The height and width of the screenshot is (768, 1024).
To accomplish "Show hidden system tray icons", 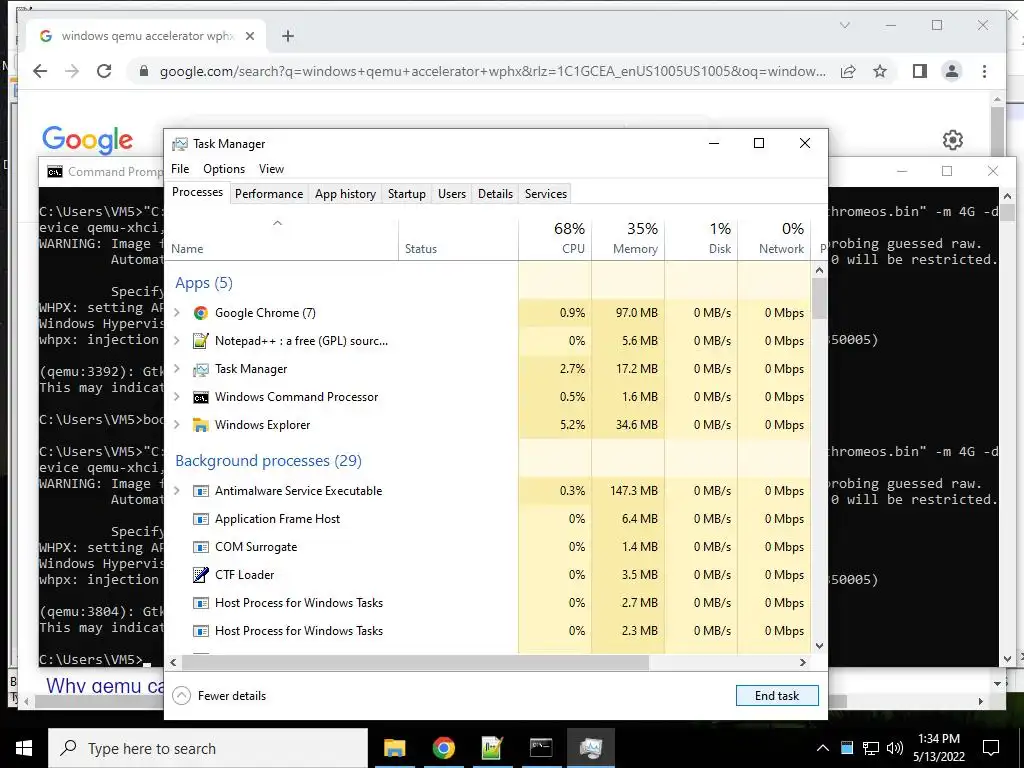I will (x=823, y=748).
